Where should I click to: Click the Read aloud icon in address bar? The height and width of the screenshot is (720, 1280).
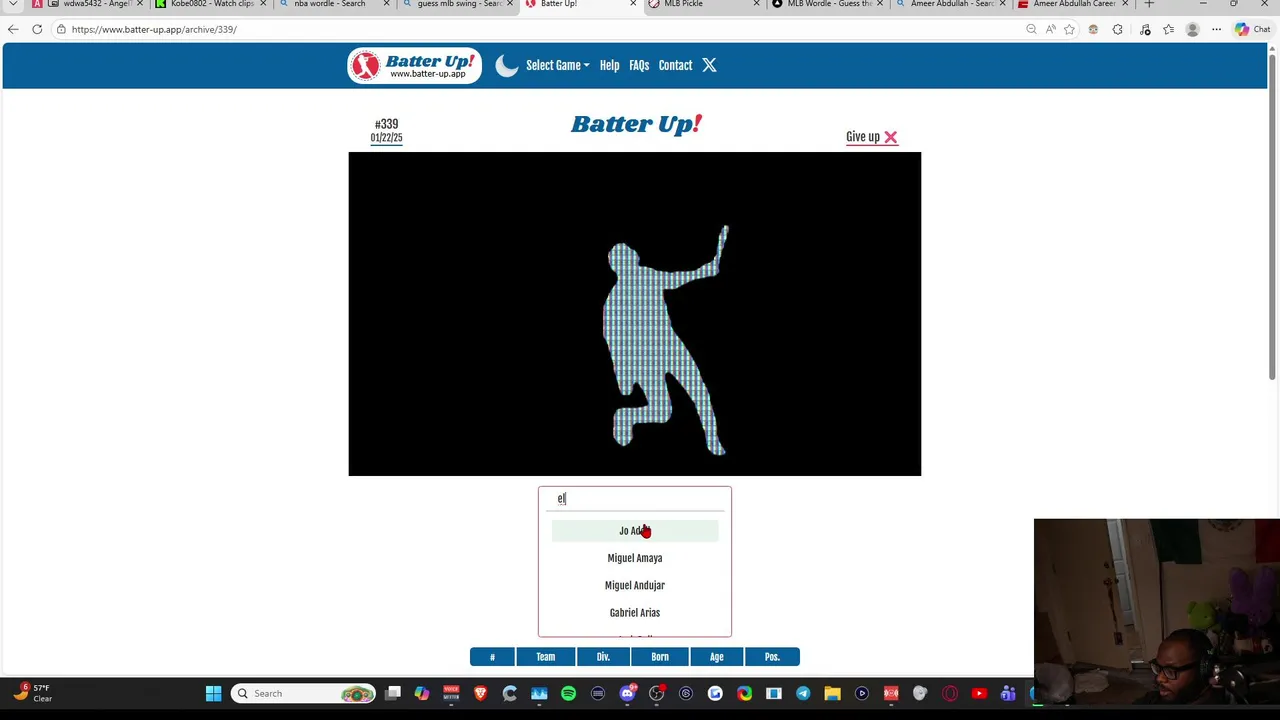pyautogui.click(x=1050, y=29)
